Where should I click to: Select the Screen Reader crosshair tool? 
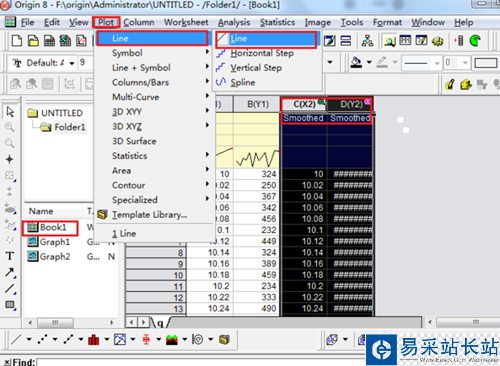pyautogui.click(x=9, y=159)
